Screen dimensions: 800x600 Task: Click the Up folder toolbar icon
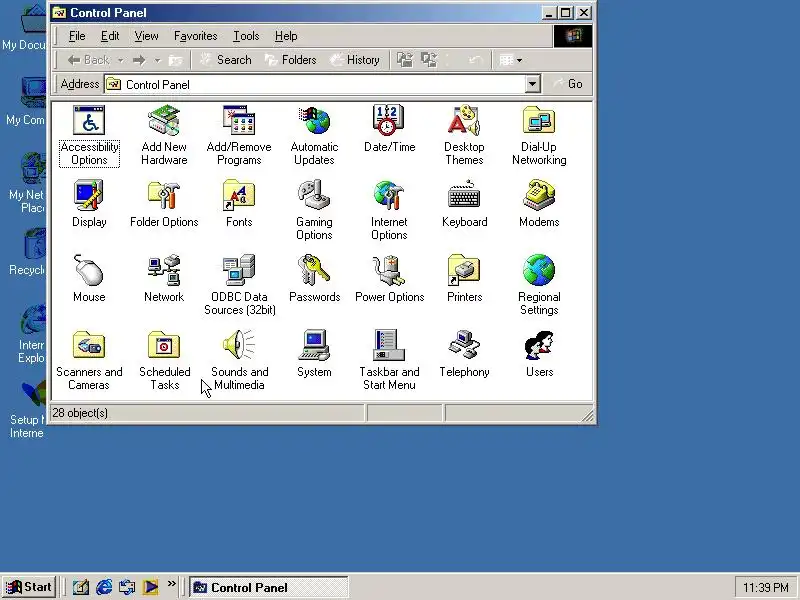point(176,60)
